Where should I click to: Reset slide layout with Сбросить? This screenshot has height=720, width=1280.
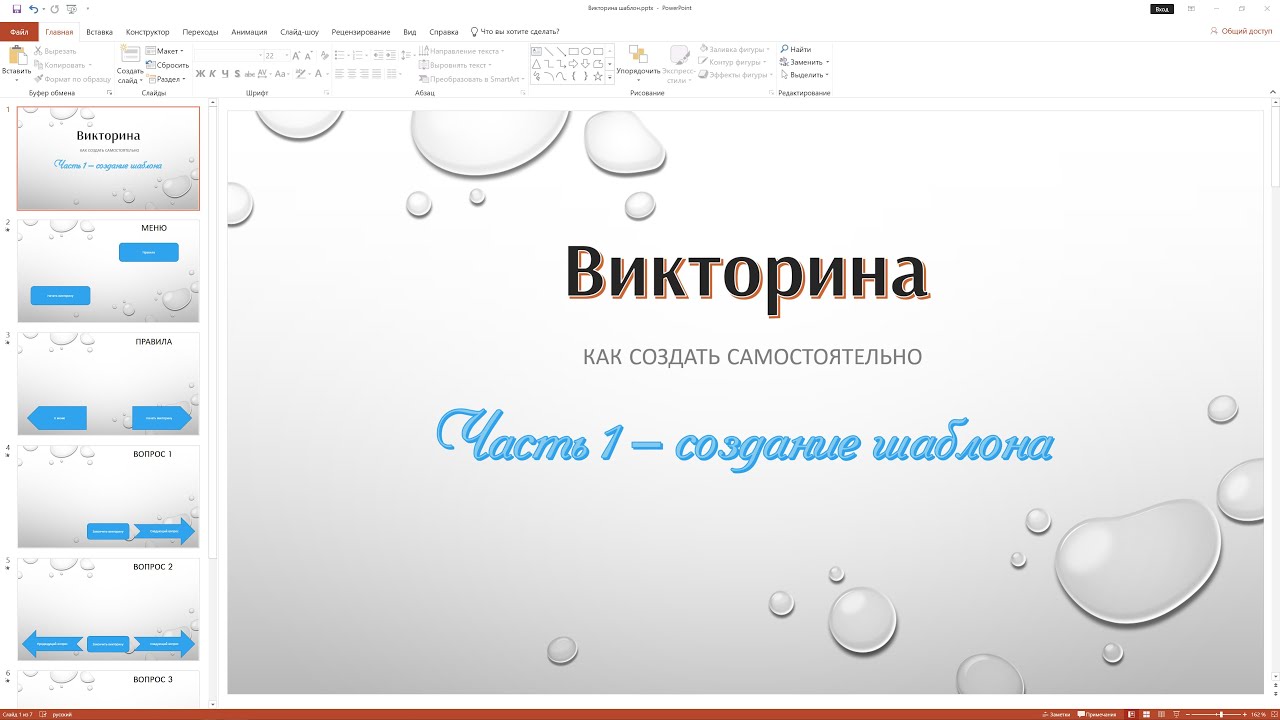coord(167,64)
